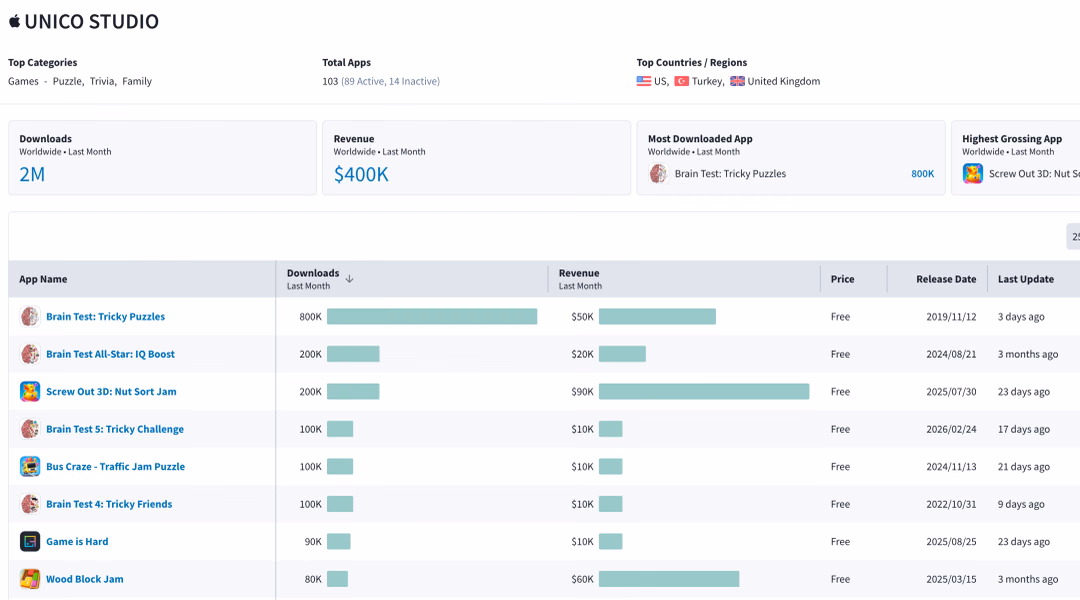Viewport: 1080px width, 600px height.
Task: Click the 2M downloads value
Action: 32,174
